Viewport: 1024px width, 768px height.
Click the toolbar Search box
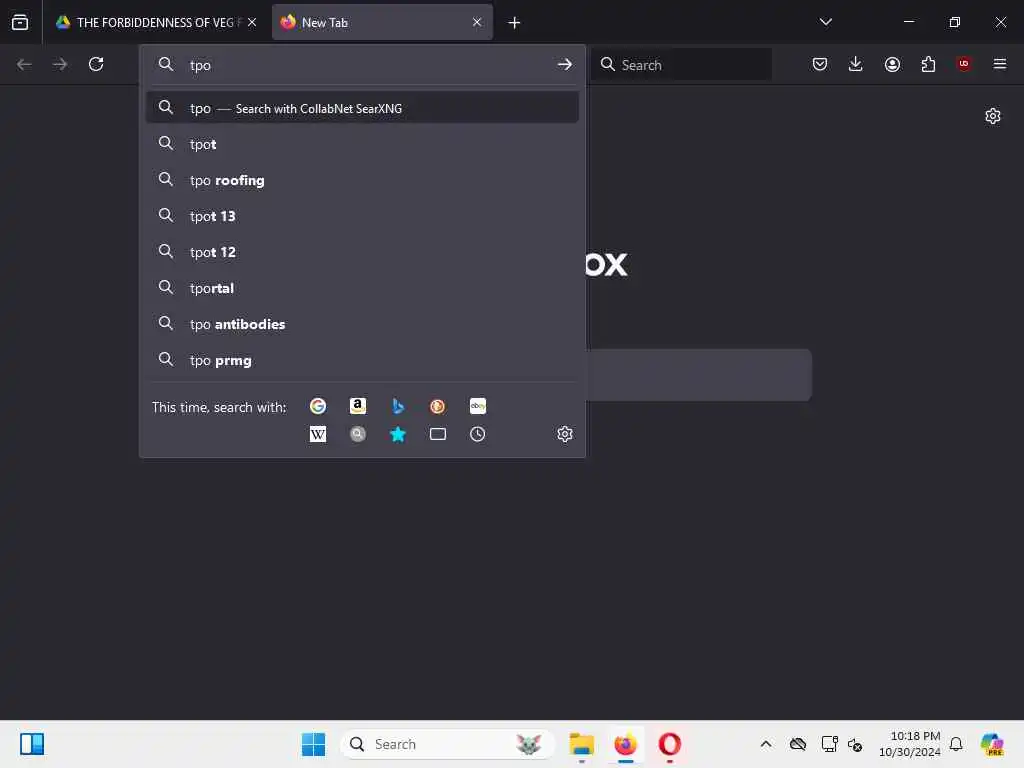682,65
